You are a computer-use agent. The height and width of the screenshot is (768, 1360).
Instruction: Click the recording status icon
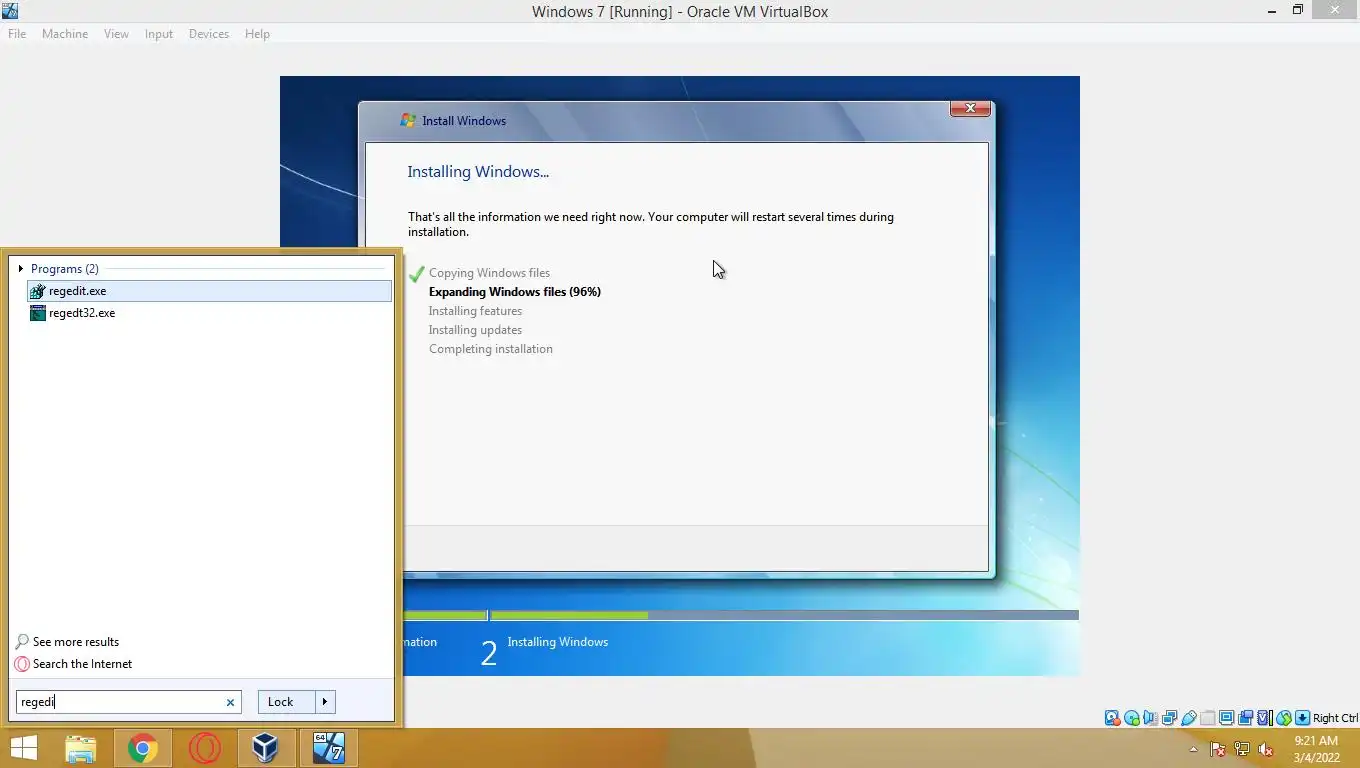[x=1245, y=718]
